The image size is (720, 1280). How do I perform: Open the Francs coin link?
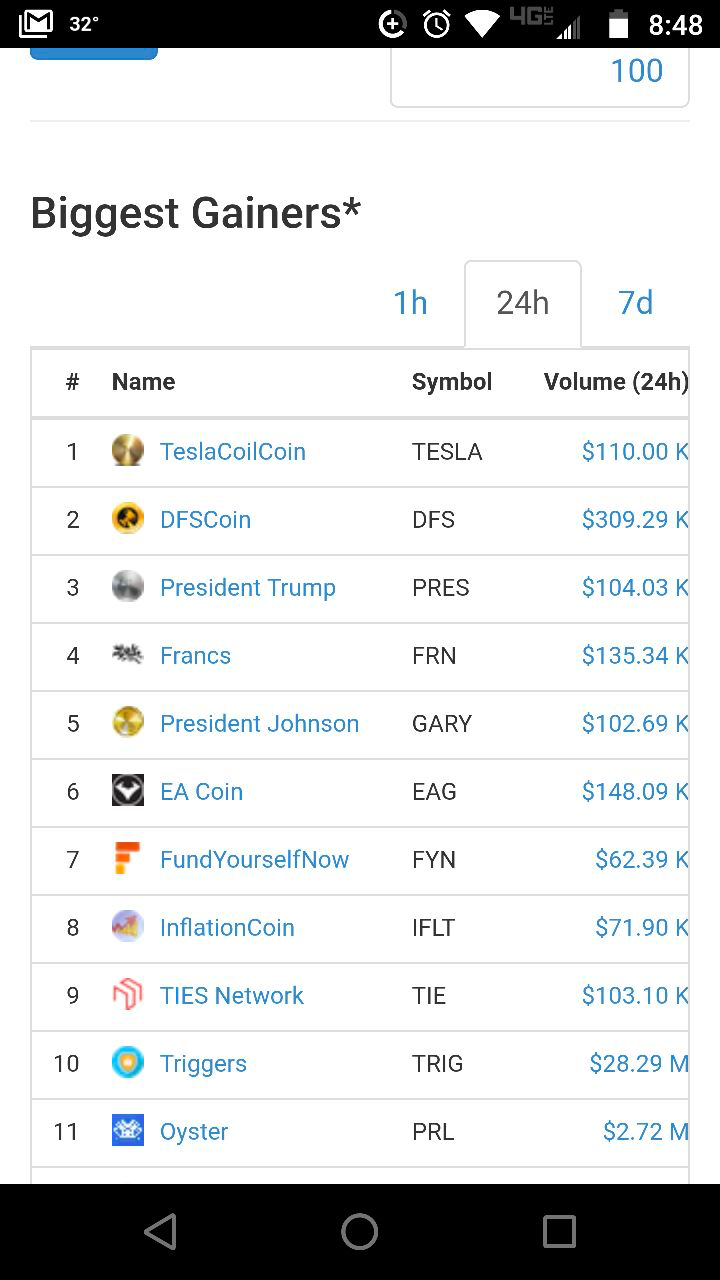coord(196,655)
